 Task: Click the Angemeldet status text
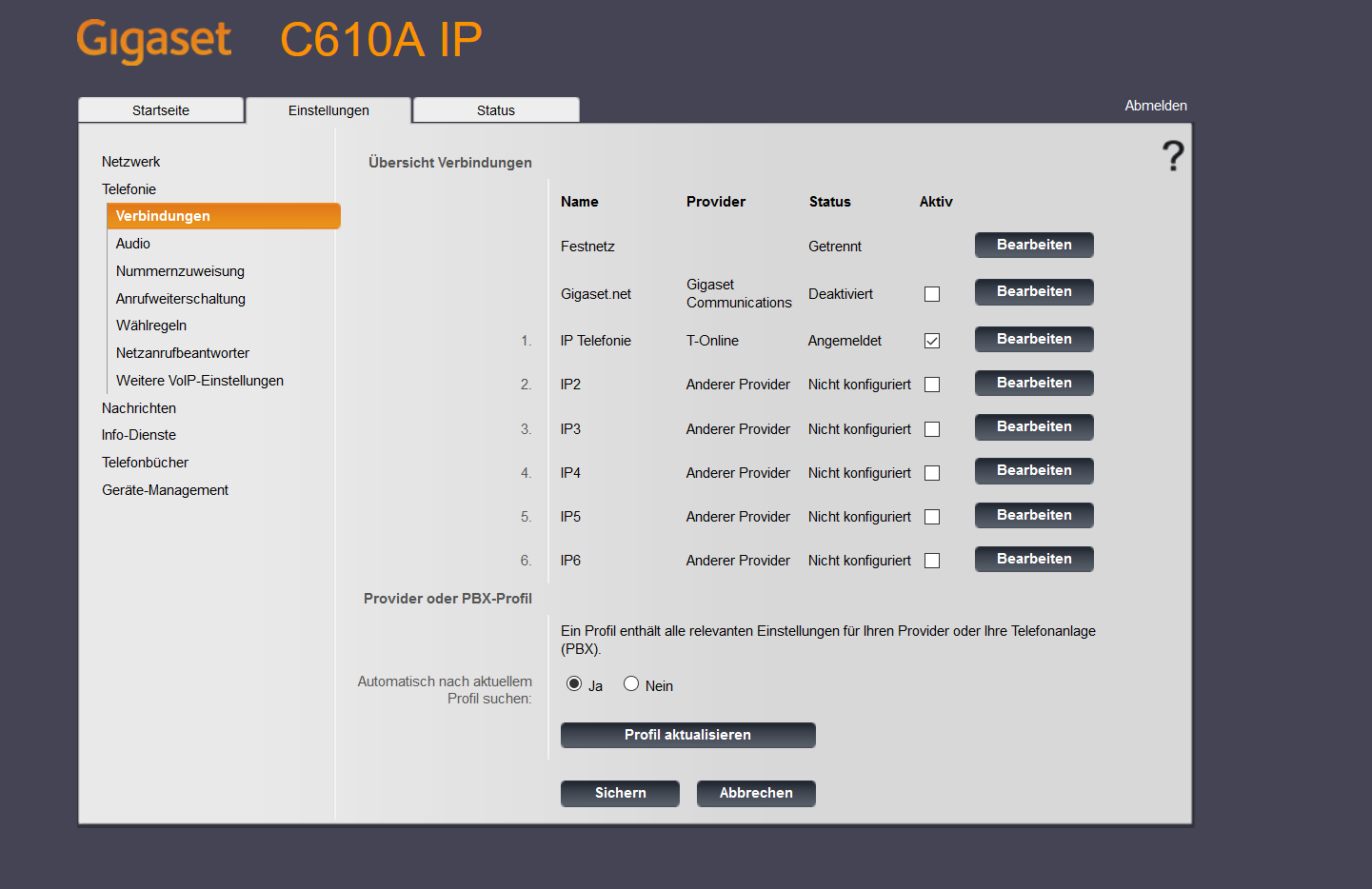[845, 341]
